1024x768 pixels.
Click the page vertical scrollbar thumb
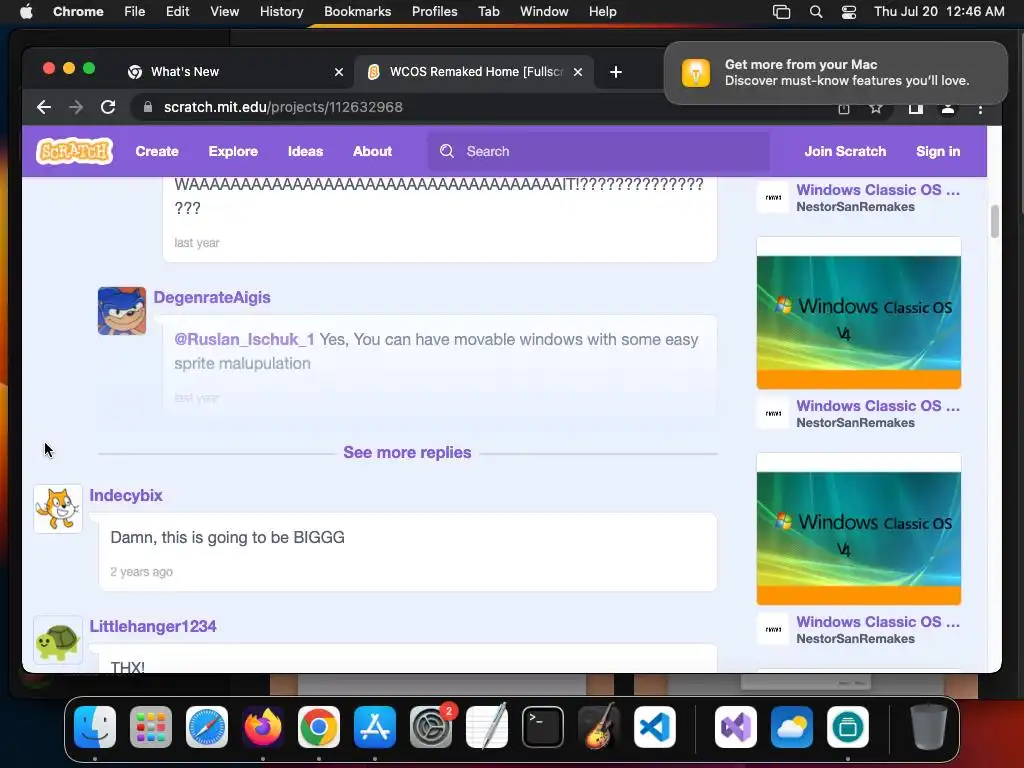(x=994, y=221)
